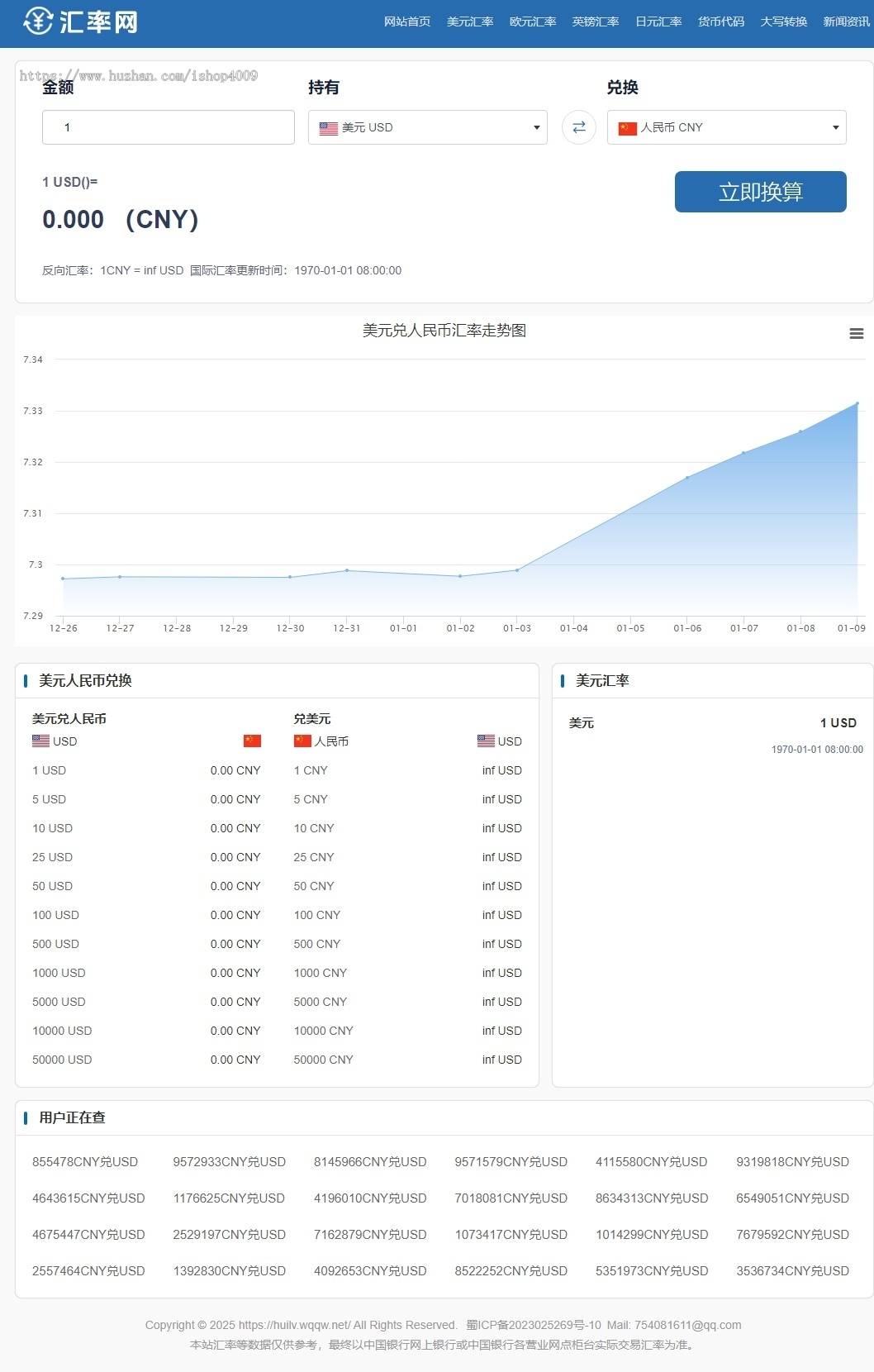Click the huilv.wqqw.net footer link
Image resolution: width=874 pixels, height=1372 pixels.
click(x=294, y=1325)
